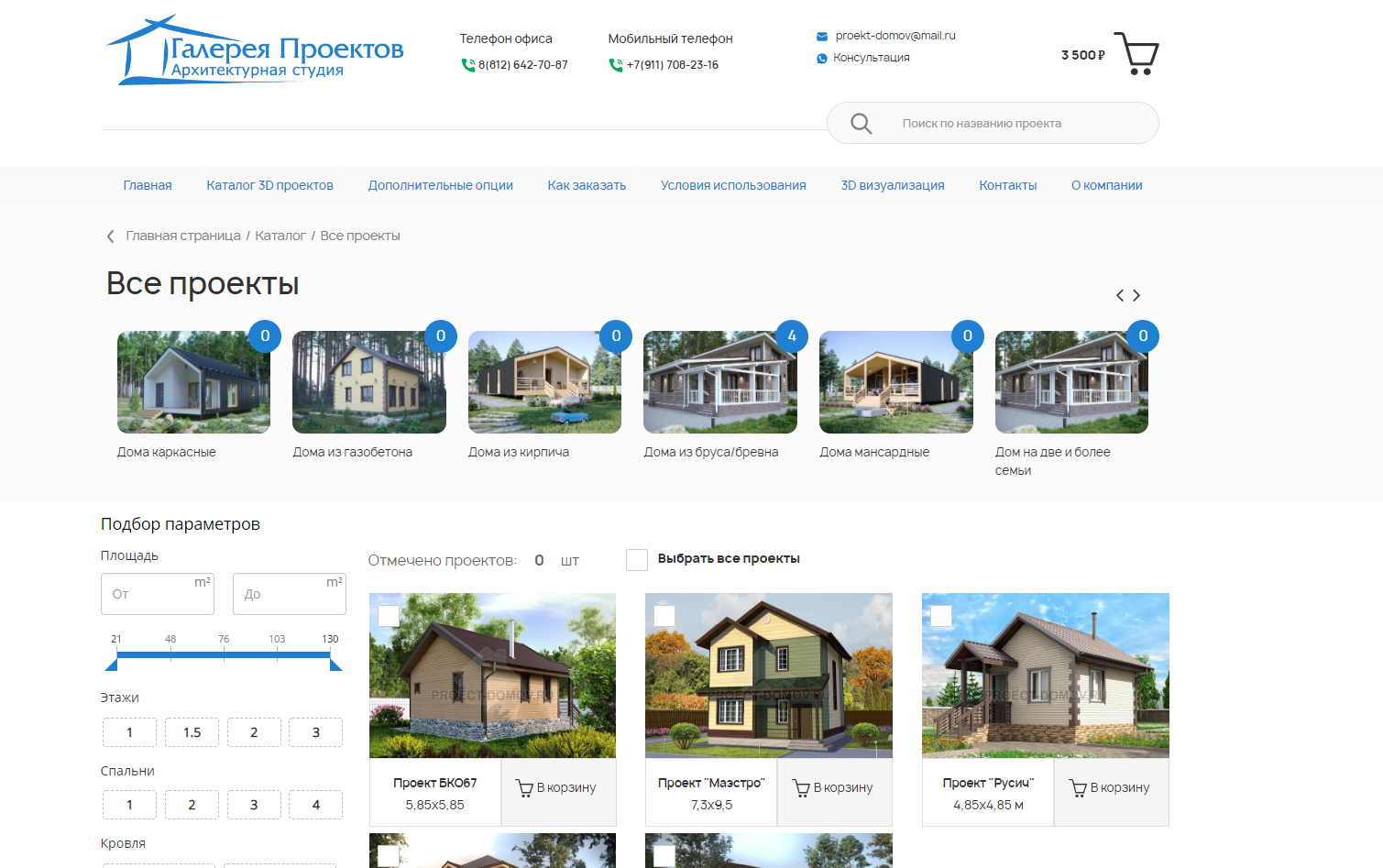Click the consultation chat icon
This screenshot has width=1383, height=868.
tap(822, 58)
